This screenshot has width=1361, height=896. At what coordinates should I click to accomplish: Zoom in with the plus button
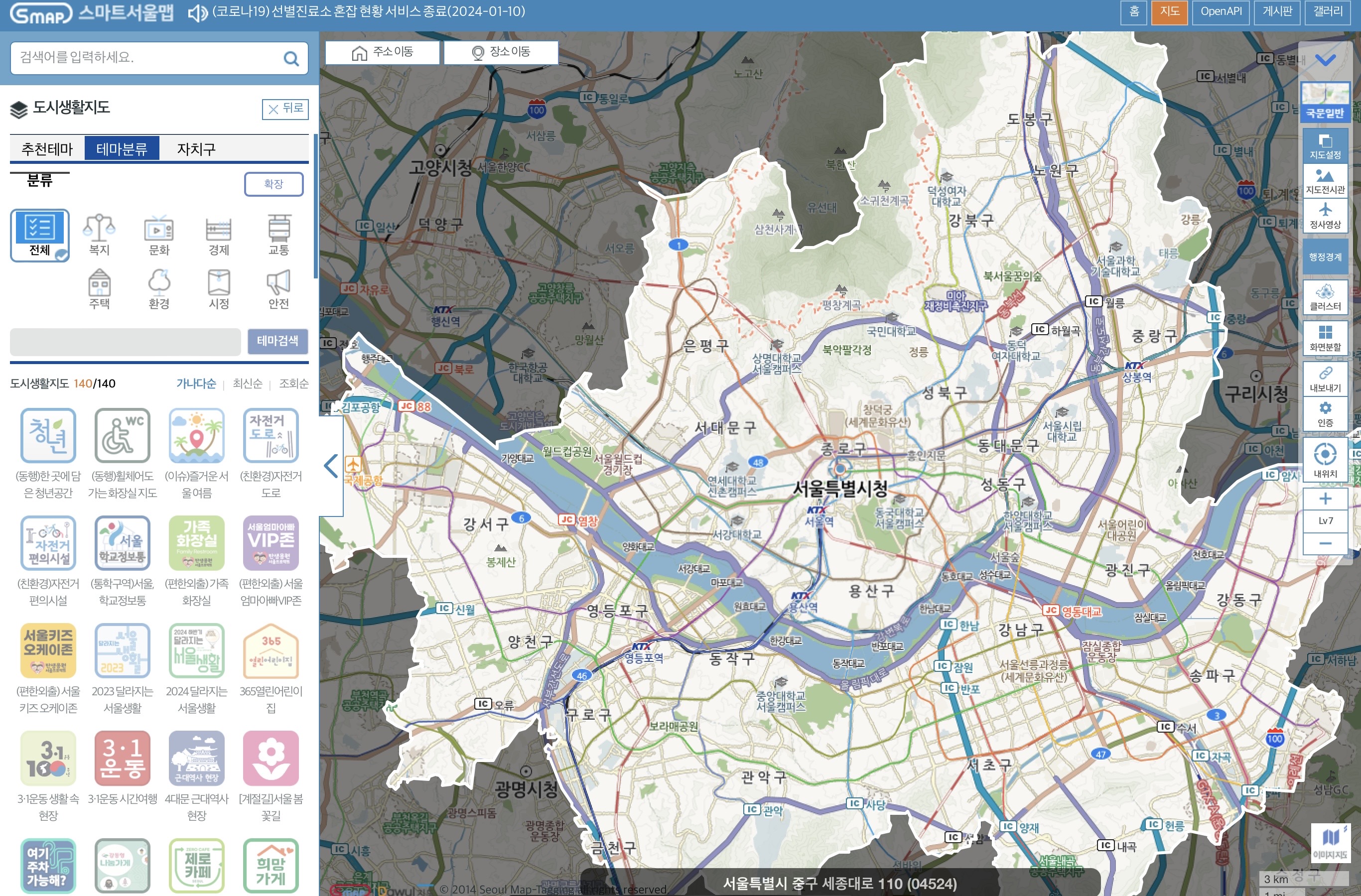1325,499
